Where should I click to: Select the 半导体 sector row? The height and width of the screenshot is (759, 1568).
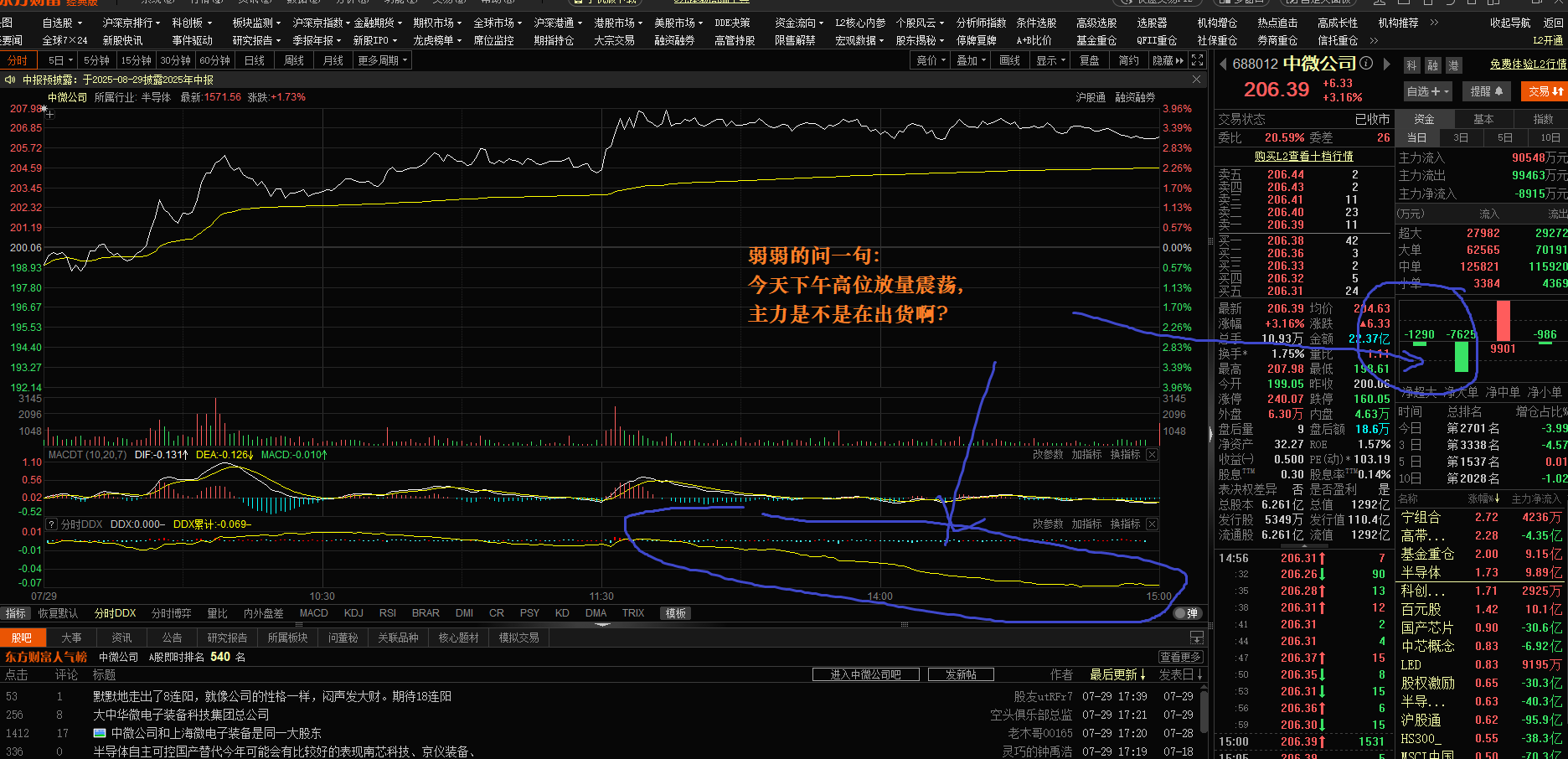1481,572
